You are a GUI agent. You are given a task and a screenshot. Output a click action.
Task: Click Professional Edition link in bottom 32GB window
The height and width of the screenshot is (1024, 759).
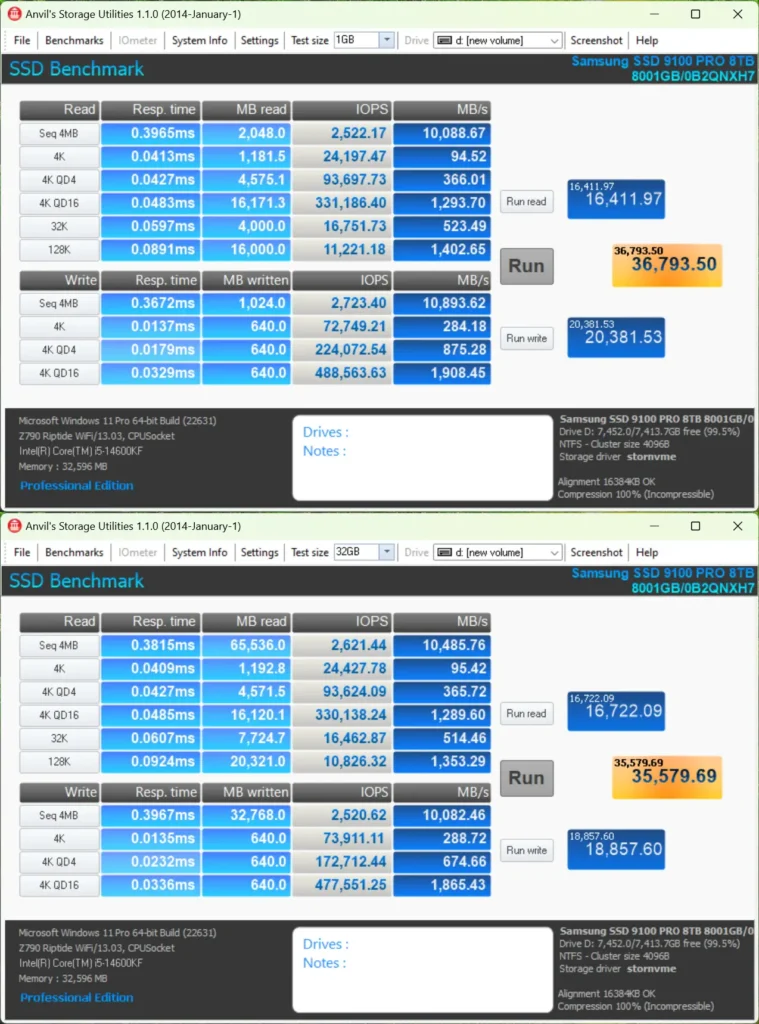click(76, 997)
